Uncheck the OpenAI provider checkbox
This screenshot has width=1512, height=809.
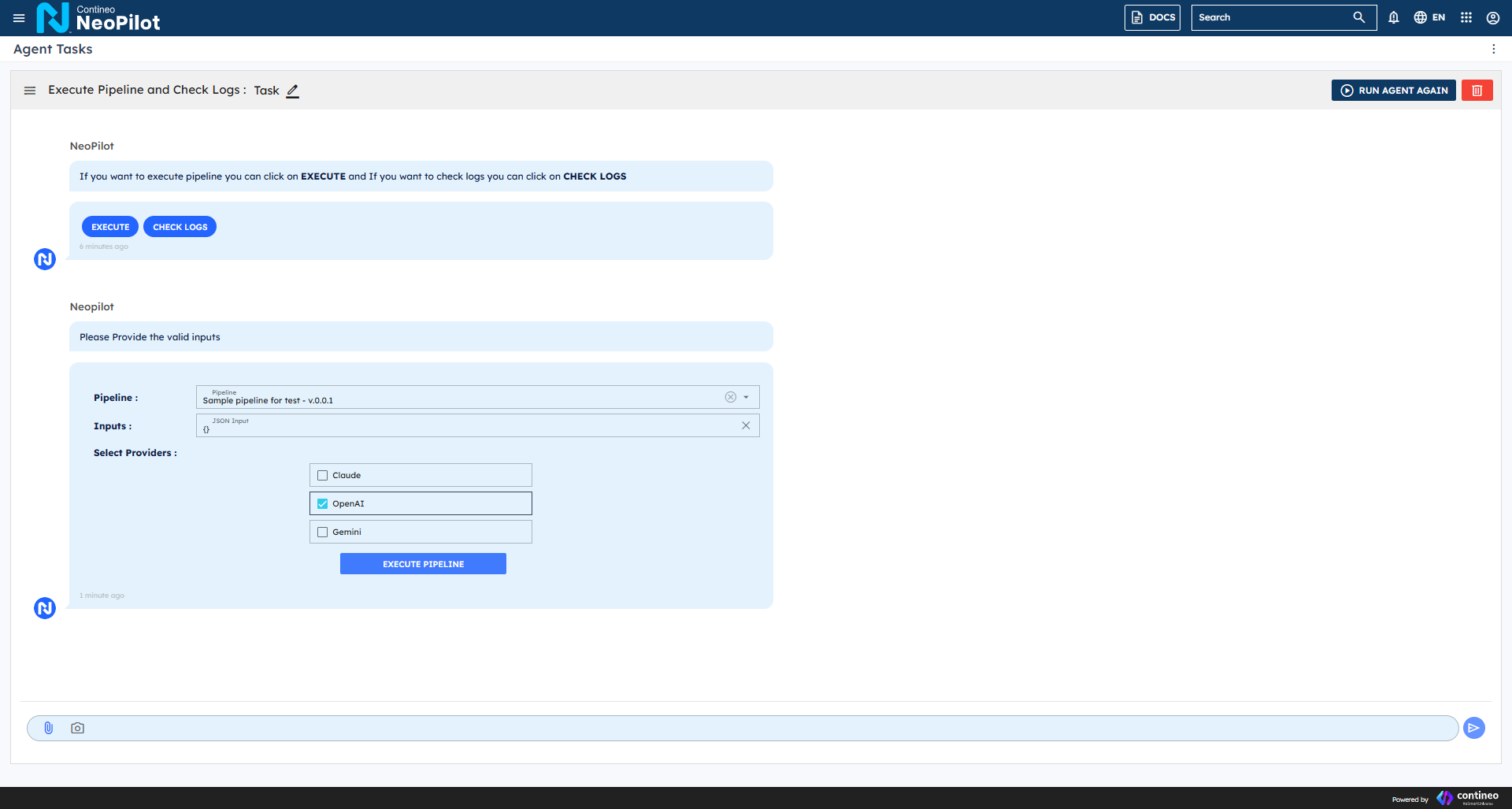pos(322,503)
